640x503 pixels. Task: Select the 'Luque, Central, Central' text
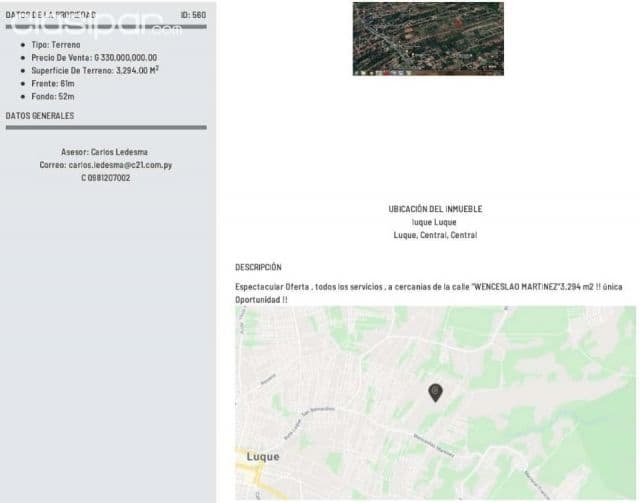click(x=435, y=235)
